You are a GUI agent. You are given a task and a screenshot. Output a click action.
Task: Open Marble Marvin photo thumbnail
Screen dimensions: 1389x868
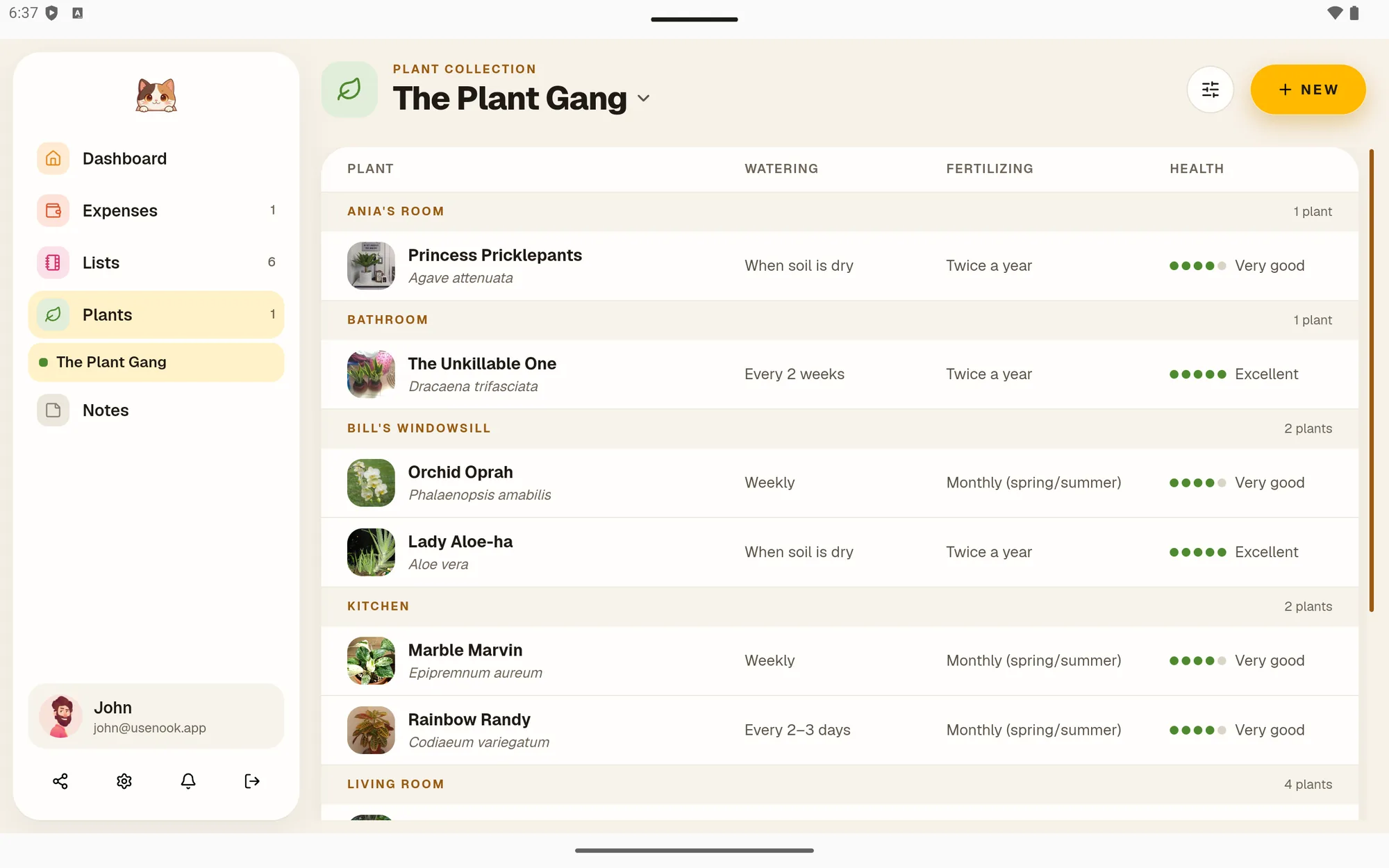pyautogui.click(x=371, y=660)
